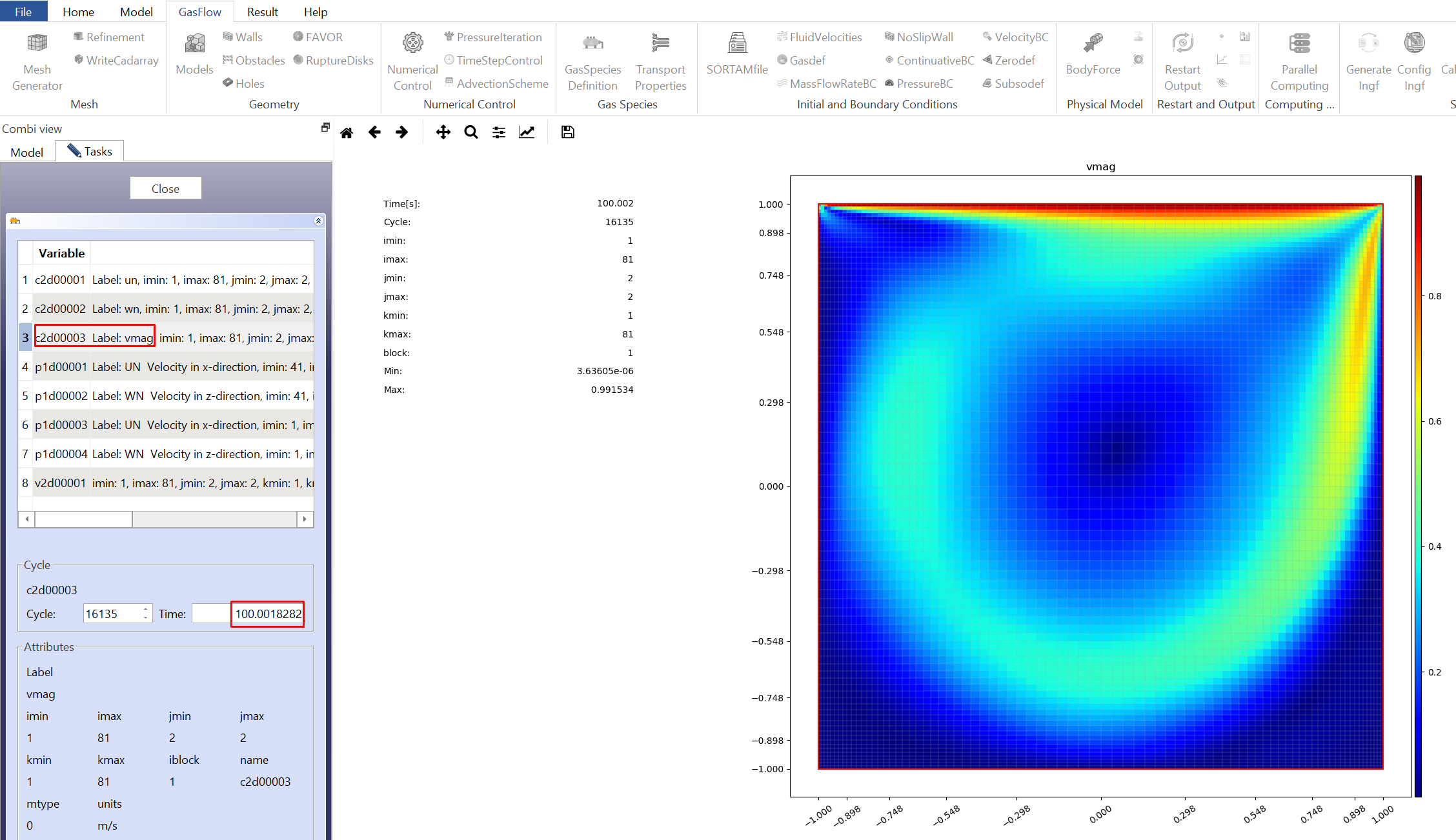Click the save figure floppy icon
1456x840 pixels.
[568, 132]
